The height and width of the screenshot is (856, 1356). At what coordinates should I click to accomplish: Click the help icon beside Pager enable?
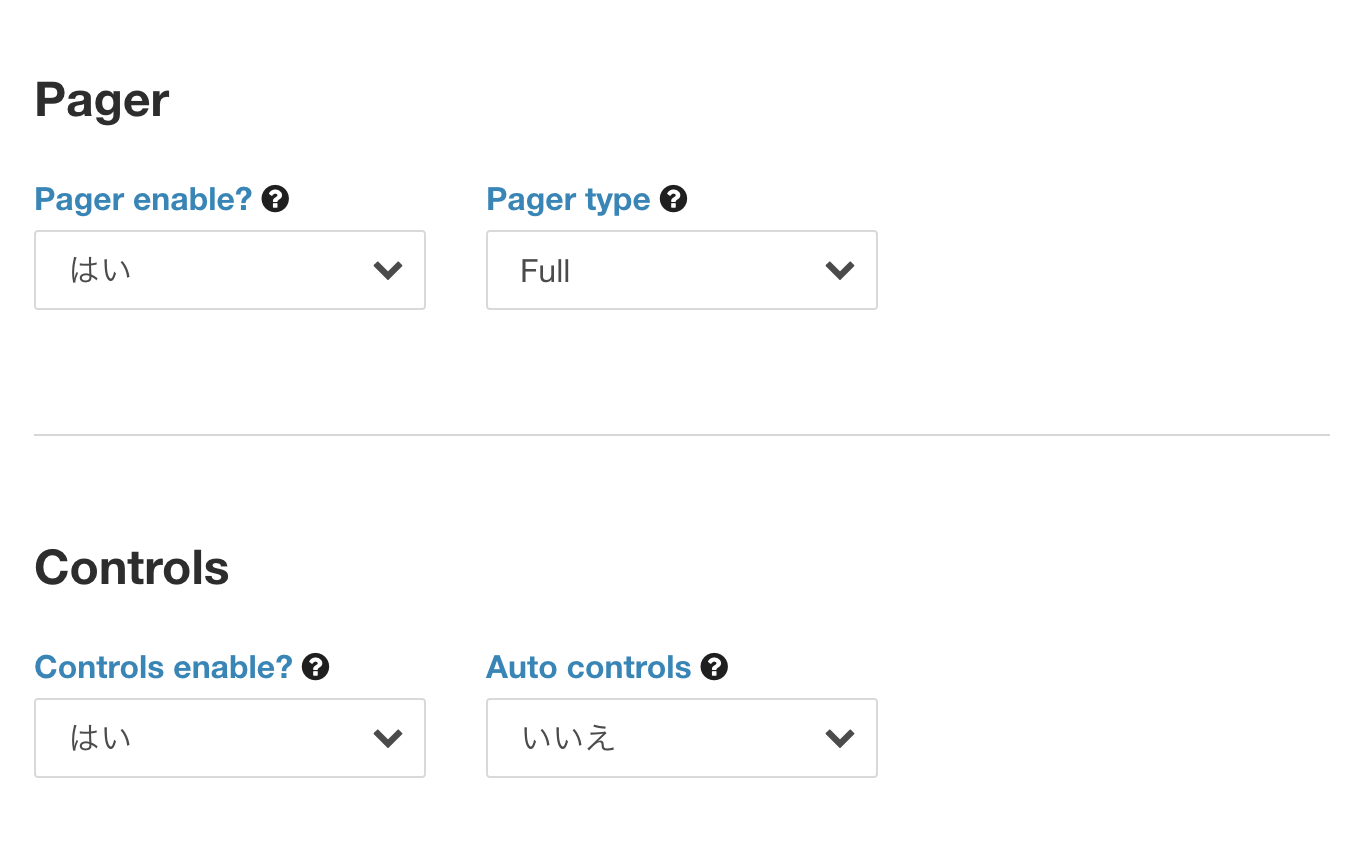click(275, 199)
